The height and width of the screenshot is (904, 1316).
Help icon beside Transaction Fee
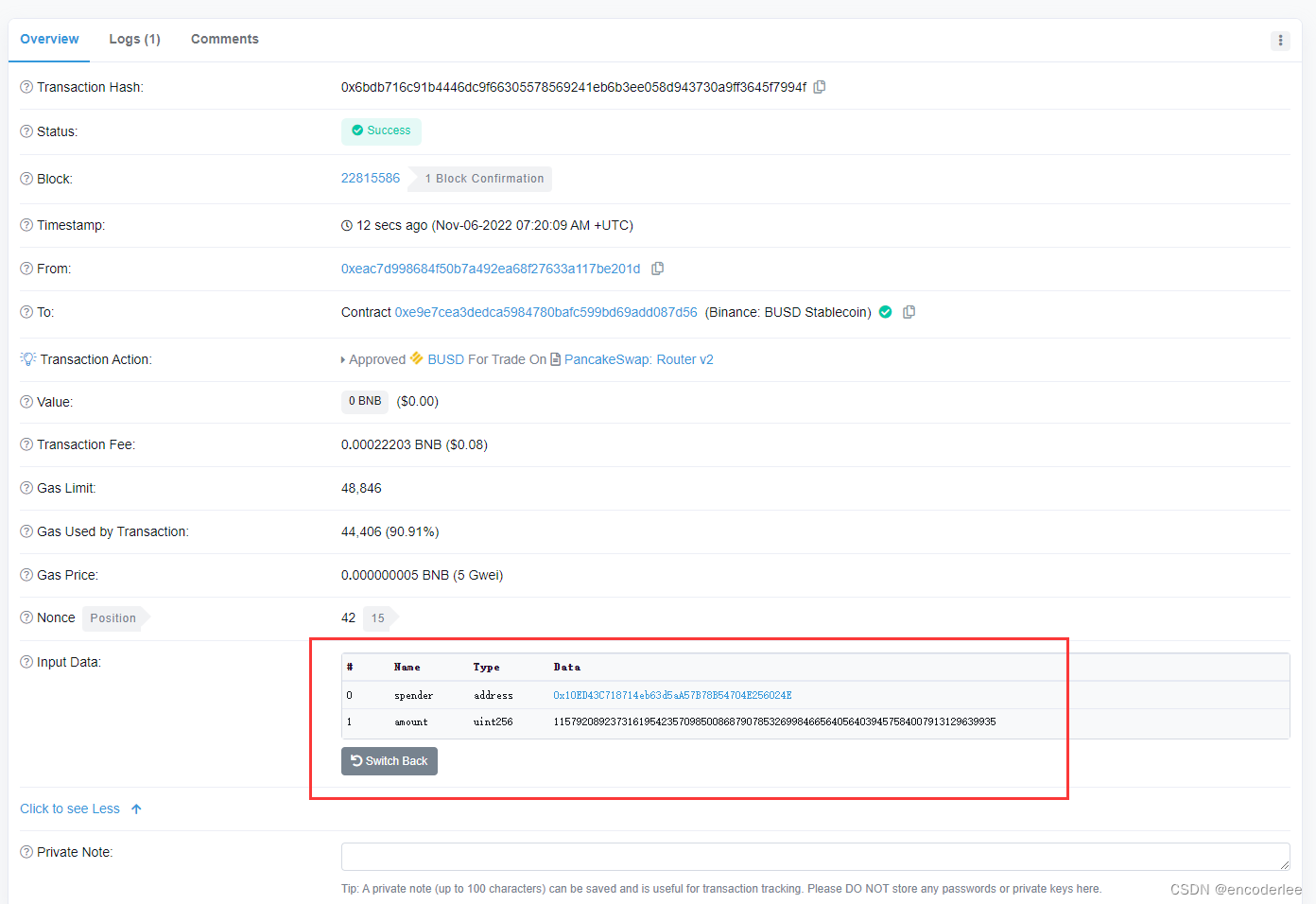point(26,444)
